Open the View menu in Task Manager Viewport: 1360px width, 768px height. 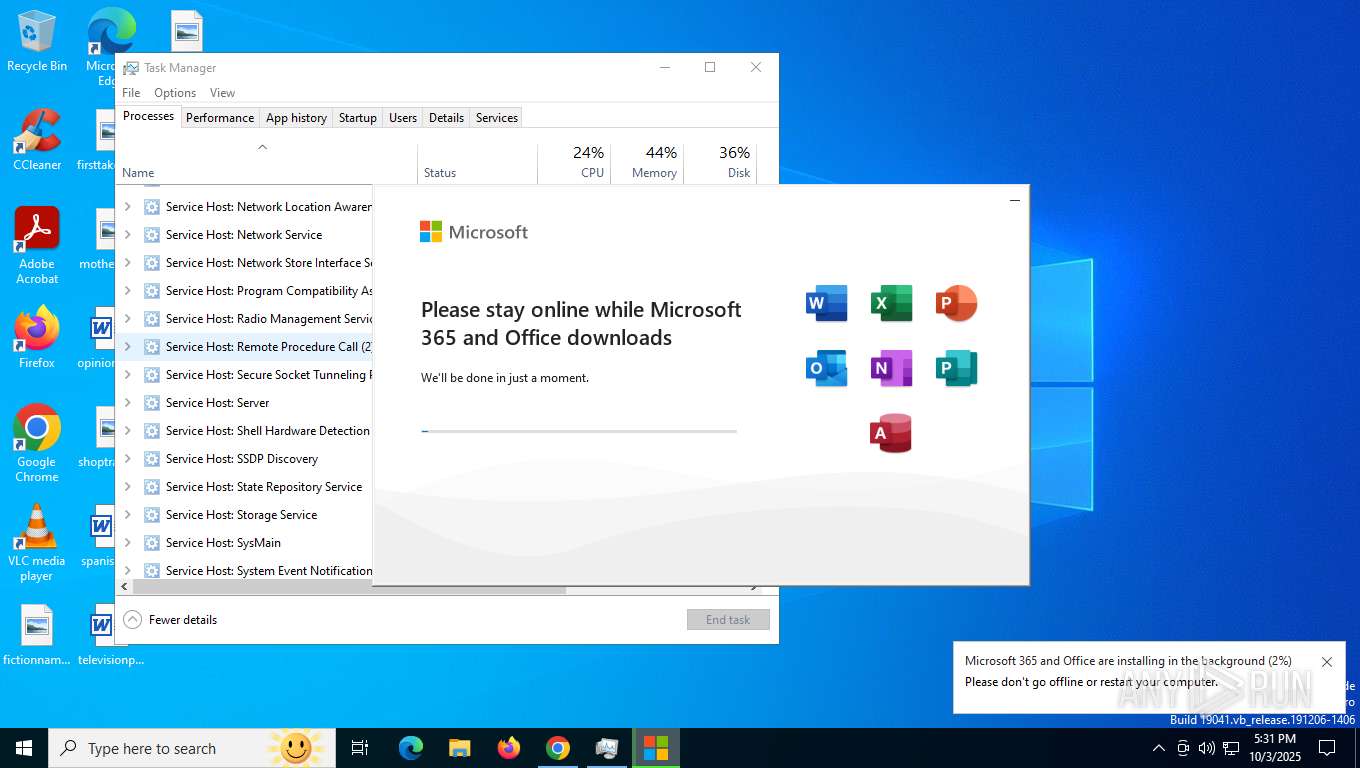(222, 93)
